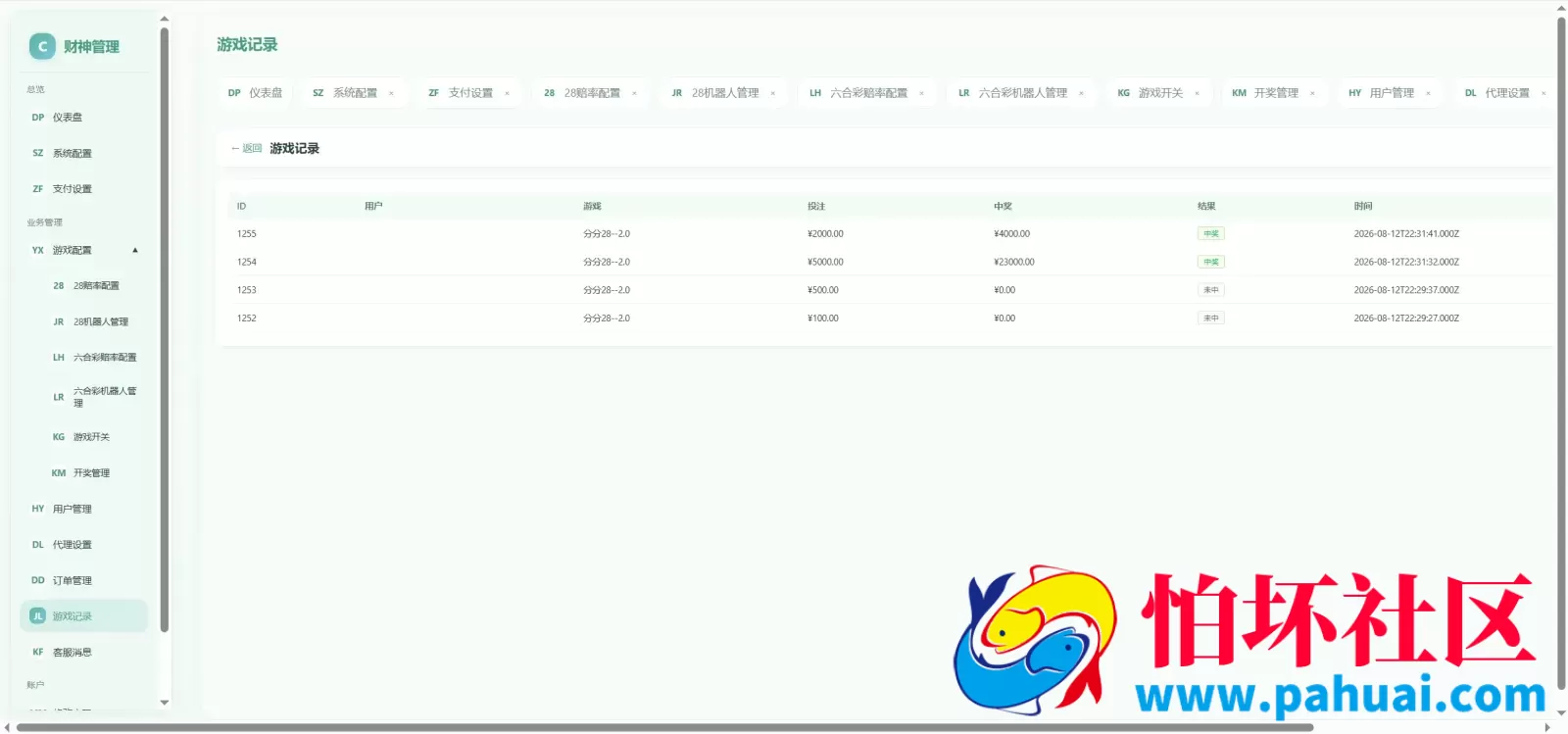
Task: Click the 未中 badge in row 1253
Action: (x=1211, y=290)
